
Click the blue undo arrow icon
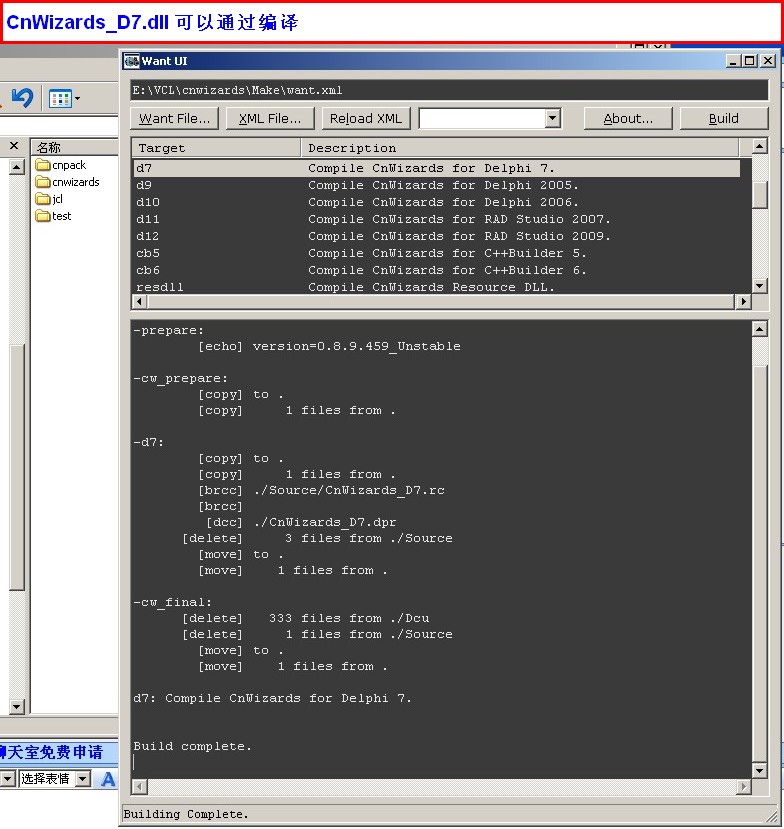[x=22, y=98]
